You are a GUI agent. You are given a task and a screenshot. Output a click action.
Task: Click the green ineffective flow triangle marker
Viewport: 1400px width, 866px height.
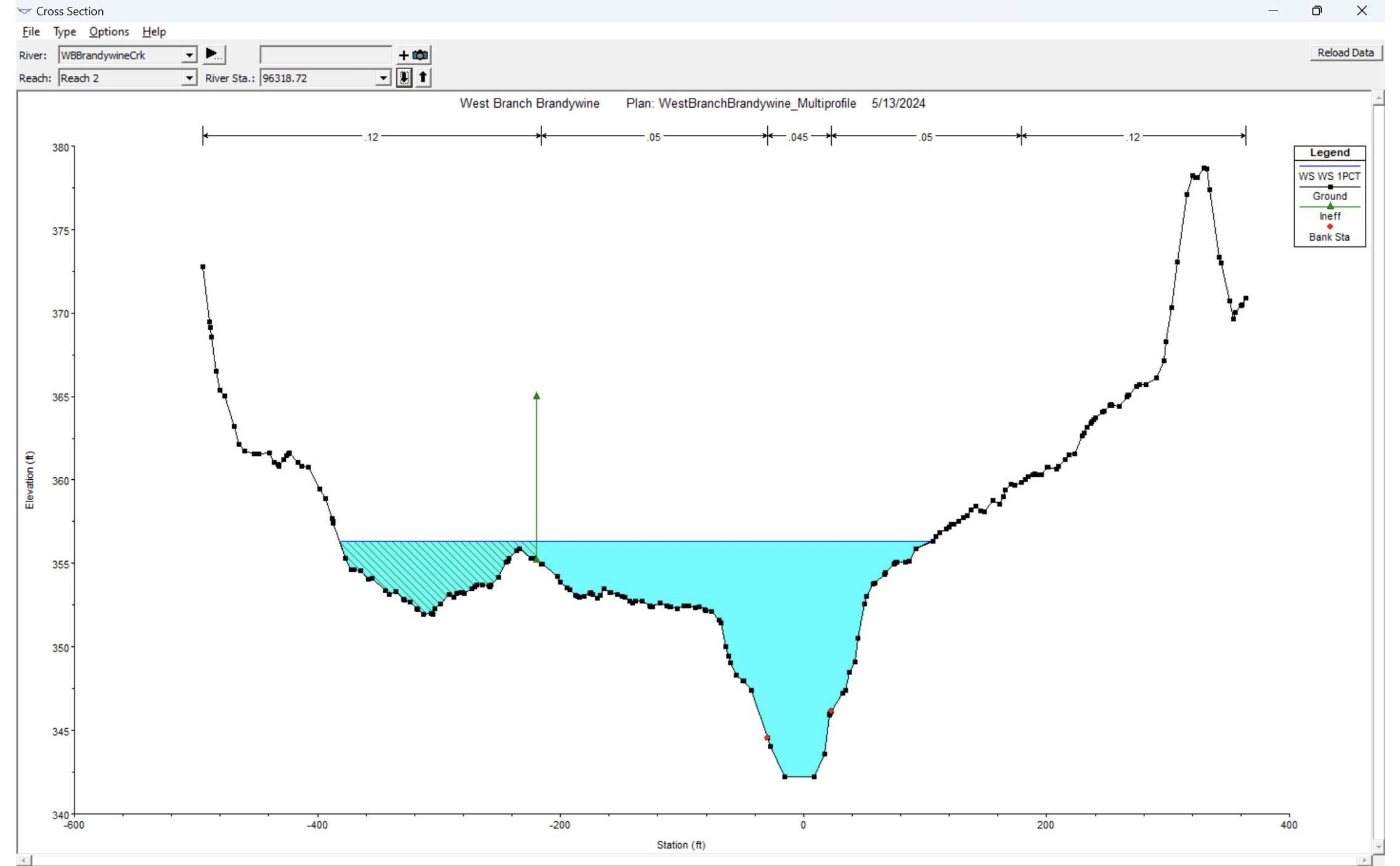pos(536,396)
